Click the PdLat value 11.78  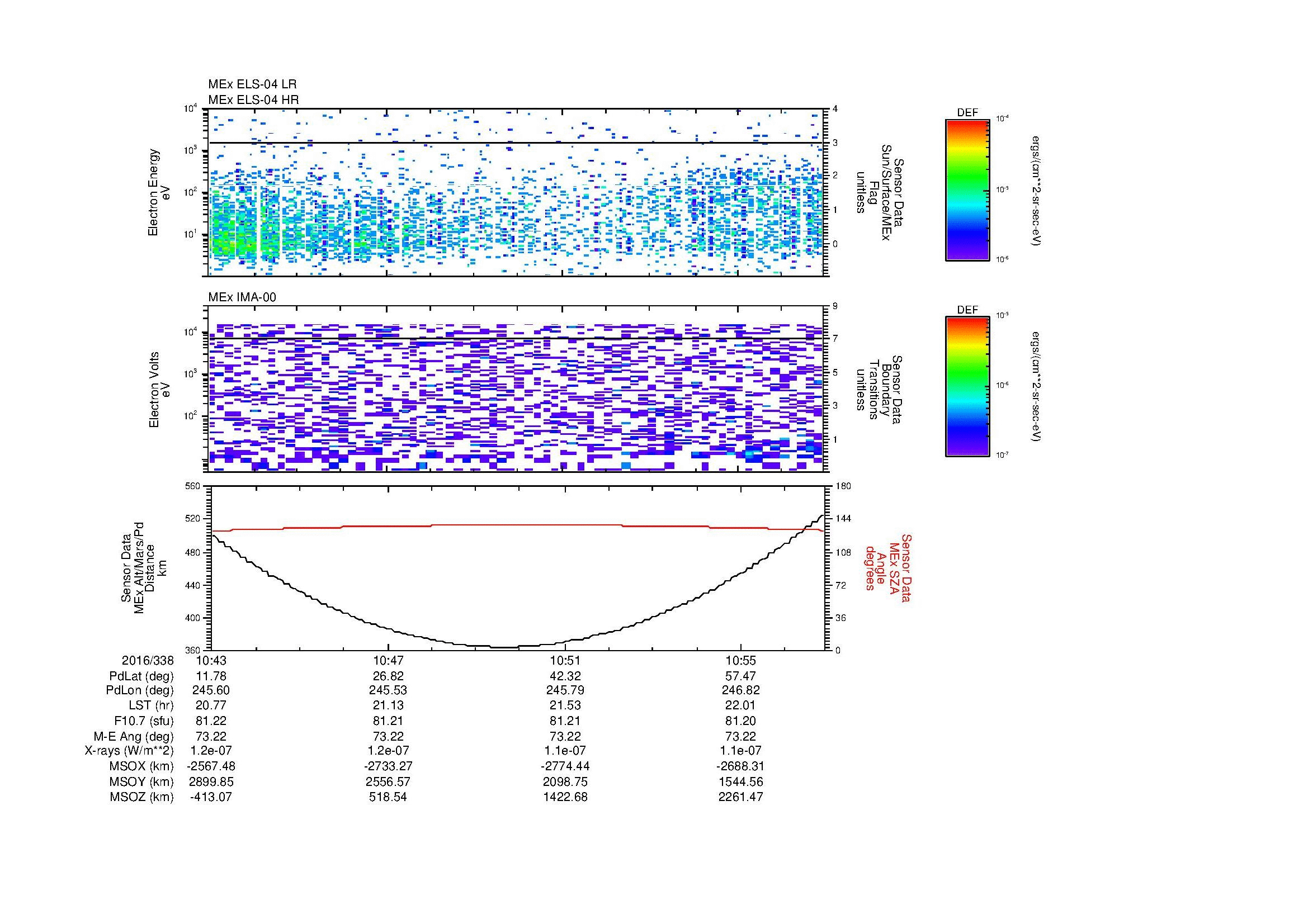tap(211, 676)
